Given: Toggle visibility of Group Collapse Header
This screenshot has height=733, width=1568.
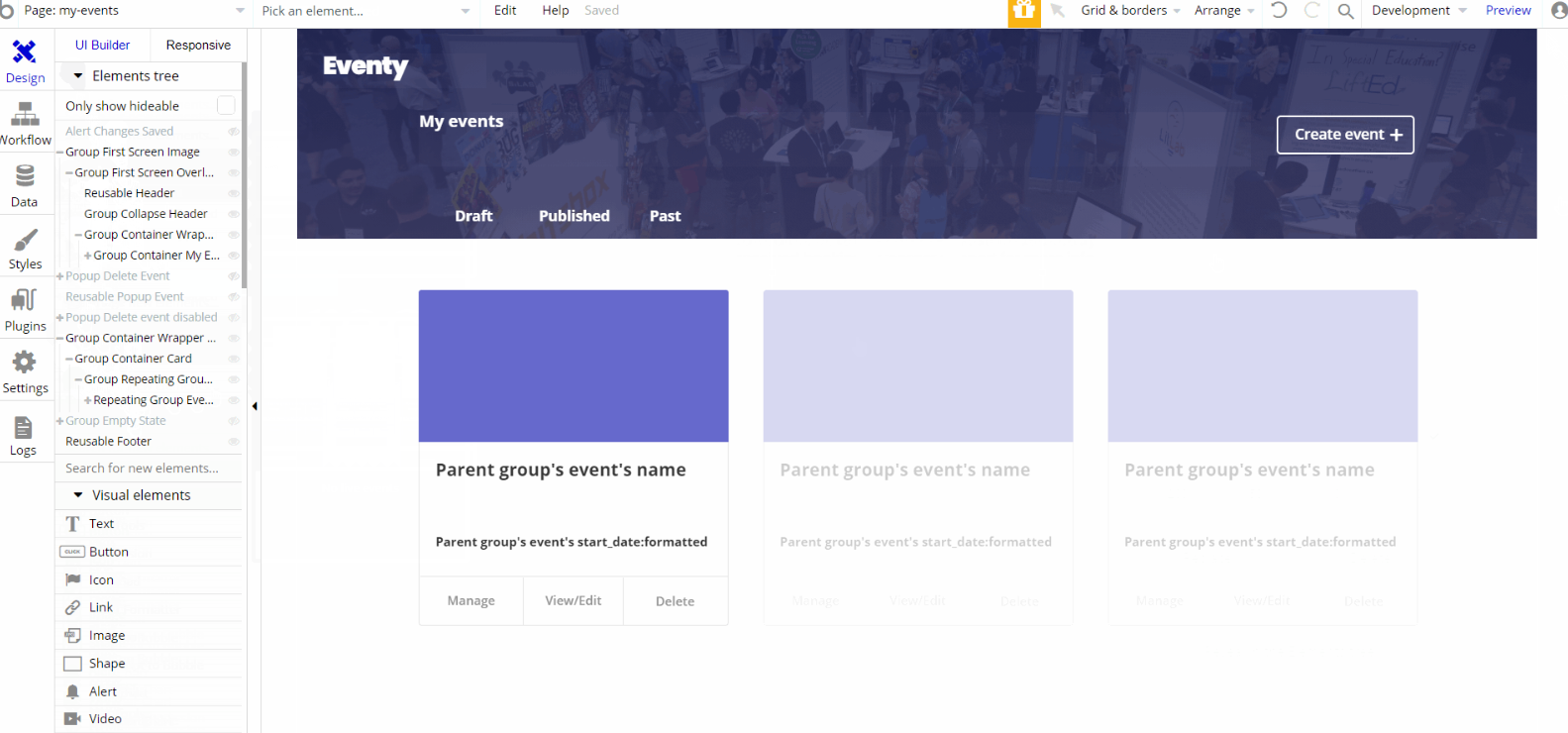Looking at the screenshot, I should tap(234, 214).
